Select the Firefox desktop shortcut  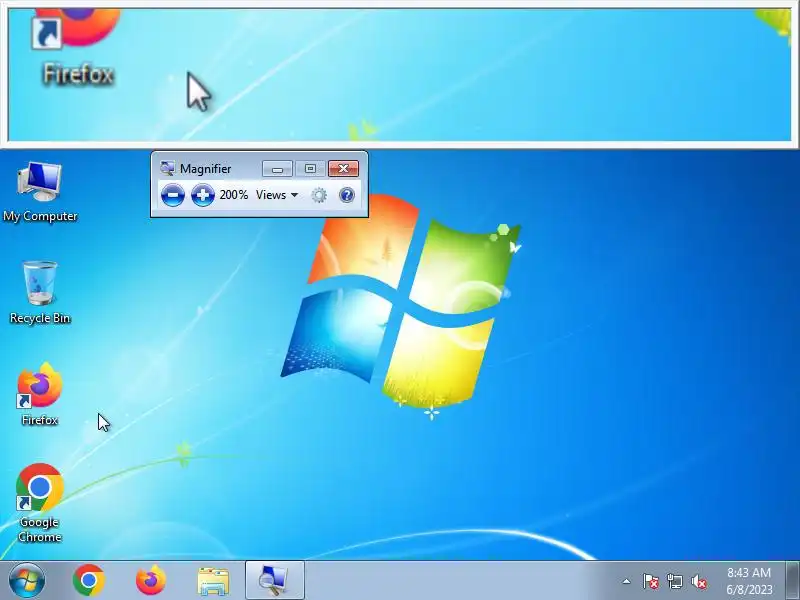pos(40,394)
